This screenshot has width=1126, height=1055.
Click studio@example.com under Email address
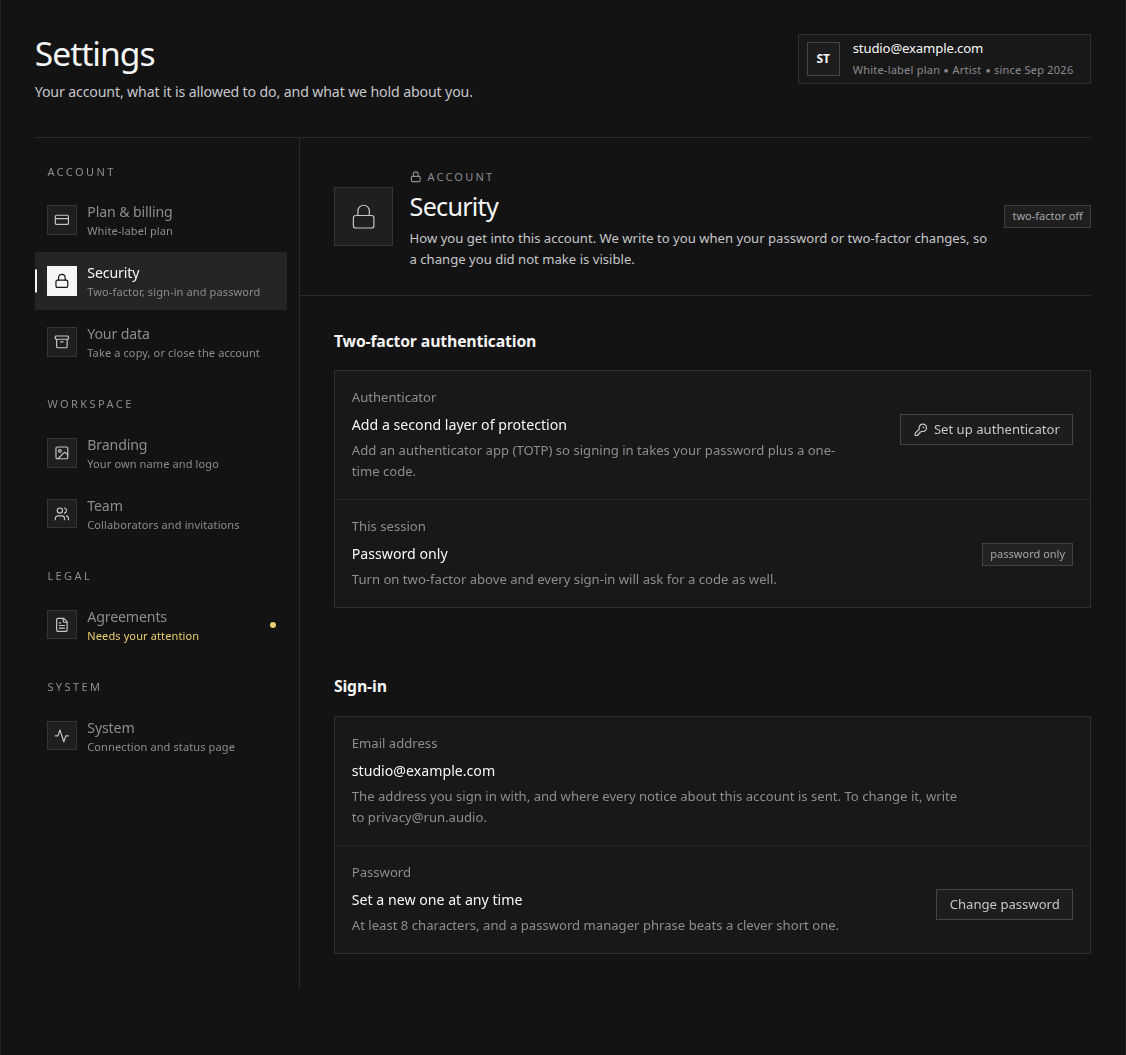coord(423,771)
